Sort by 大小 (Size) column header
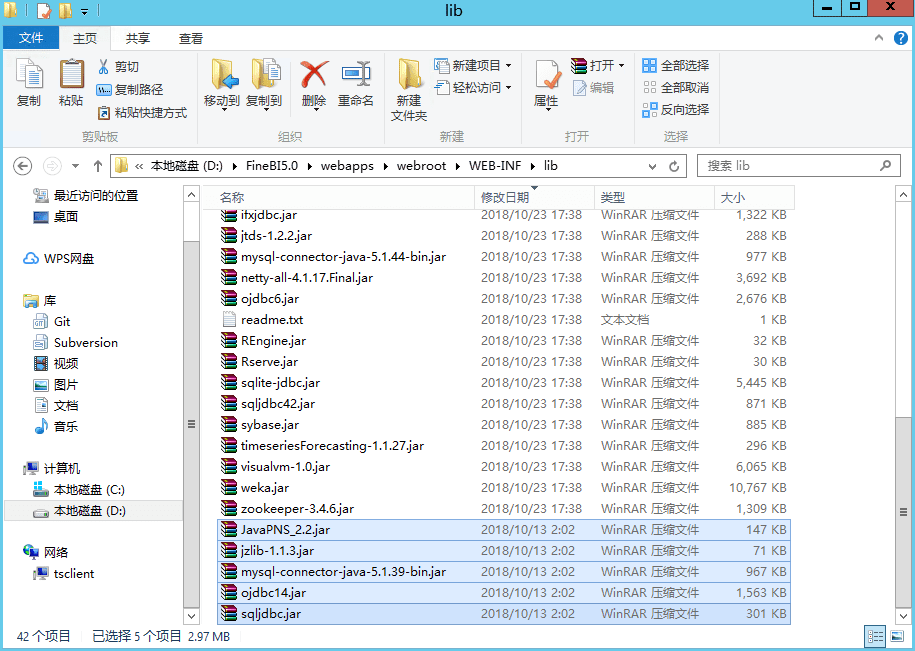915x651 pixels. pos(755,198)
